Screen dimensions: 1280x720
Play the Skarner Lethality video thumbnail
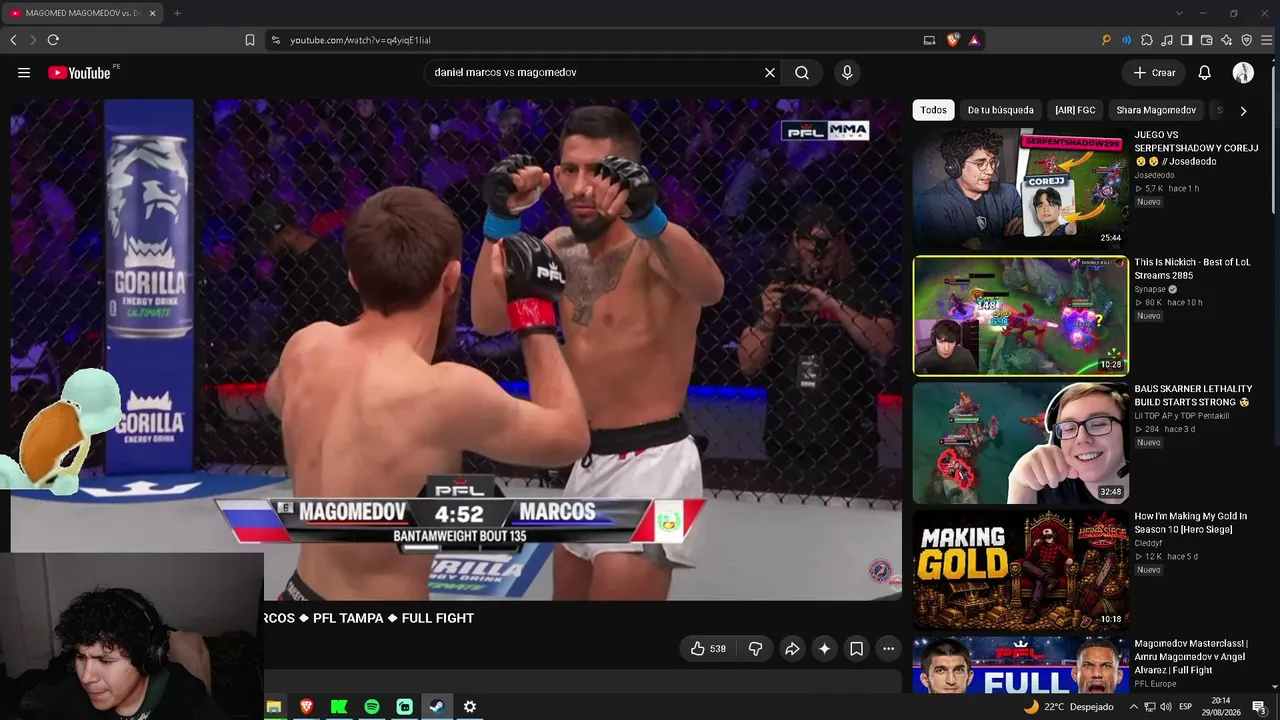coord(1020,443)
